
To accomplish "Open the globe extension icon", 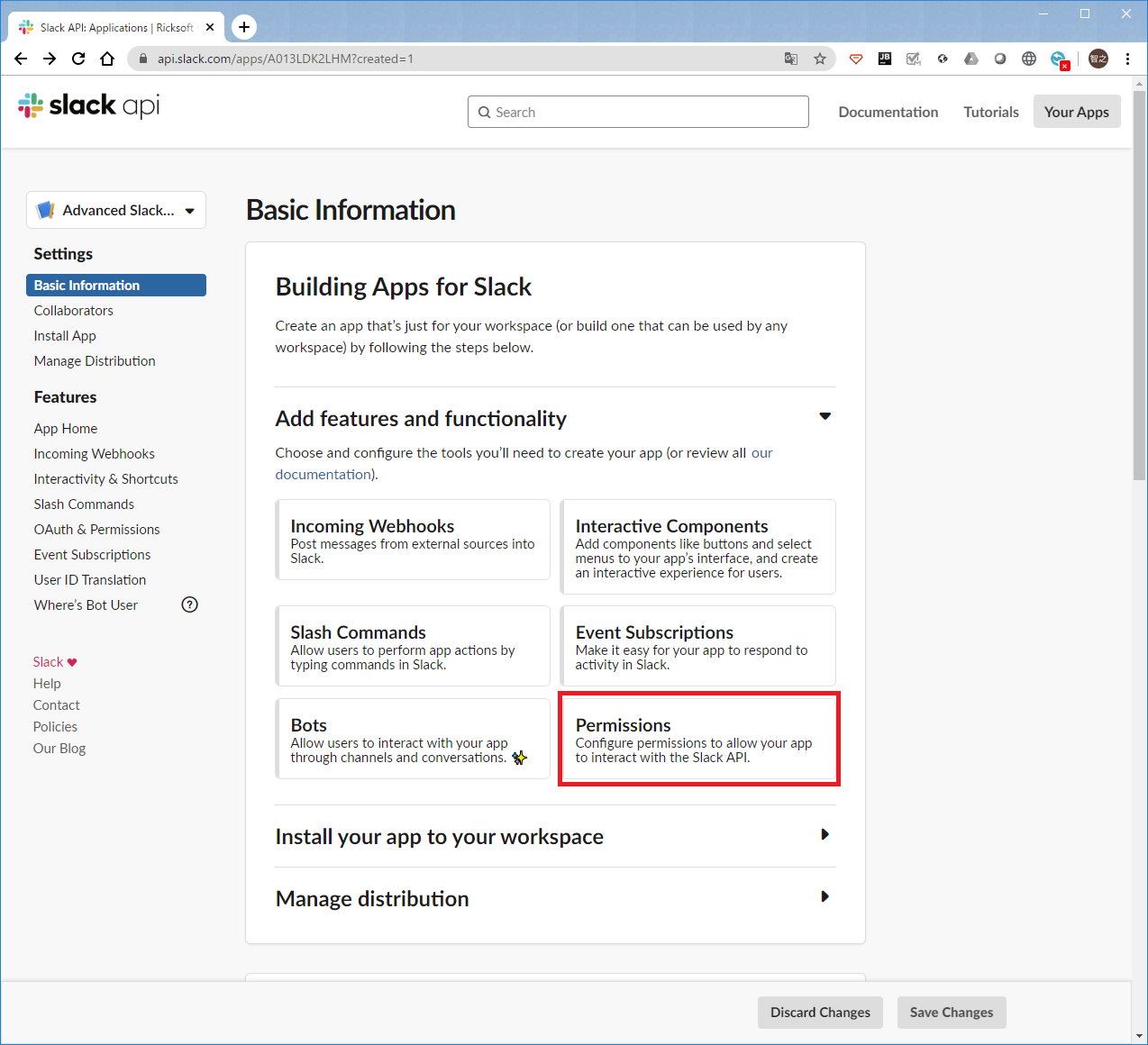I will point(1029,59).
